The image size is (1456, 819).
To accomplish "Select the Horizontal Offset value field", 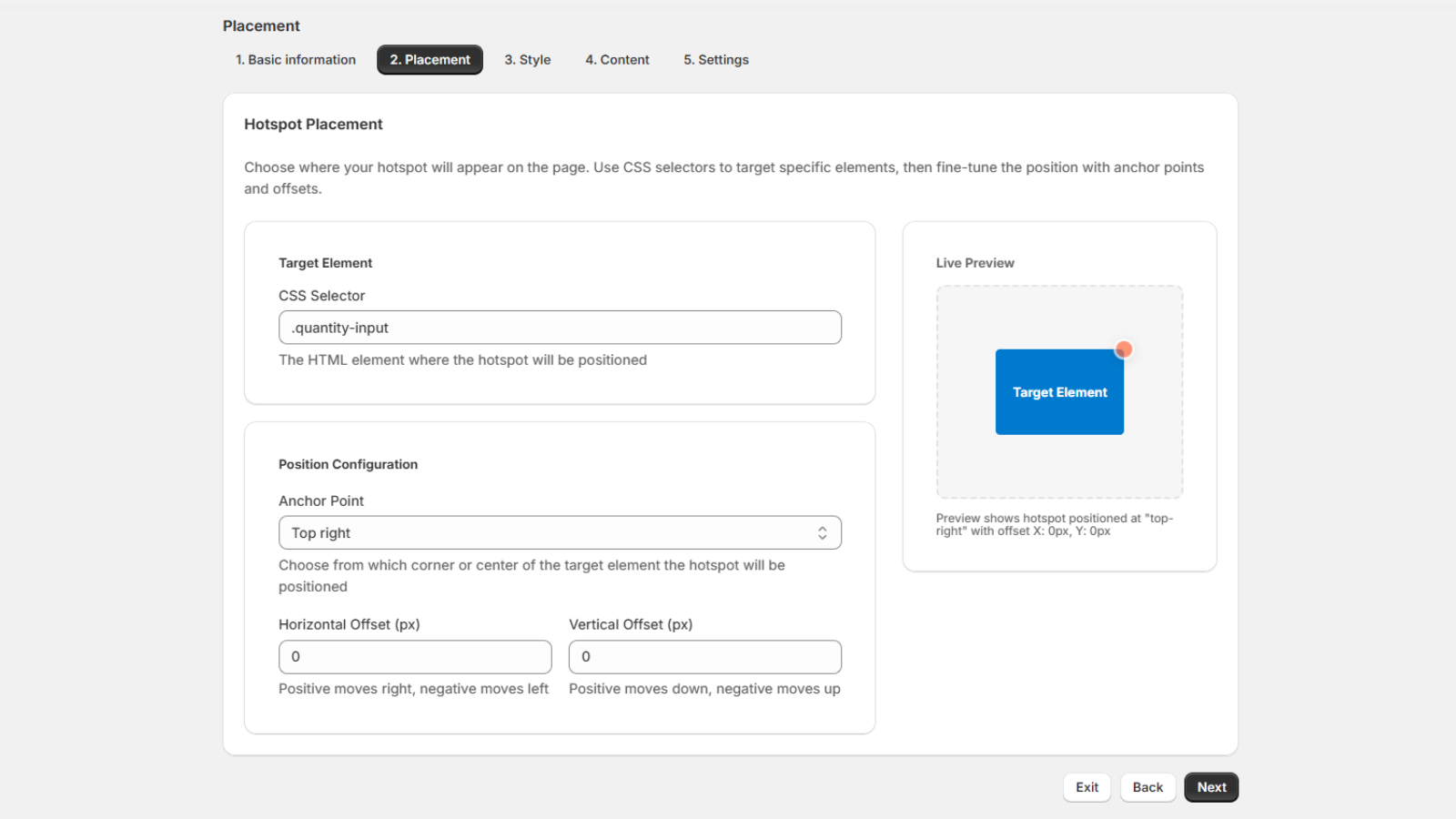I will pyautogui.click(x=414, y=656).
